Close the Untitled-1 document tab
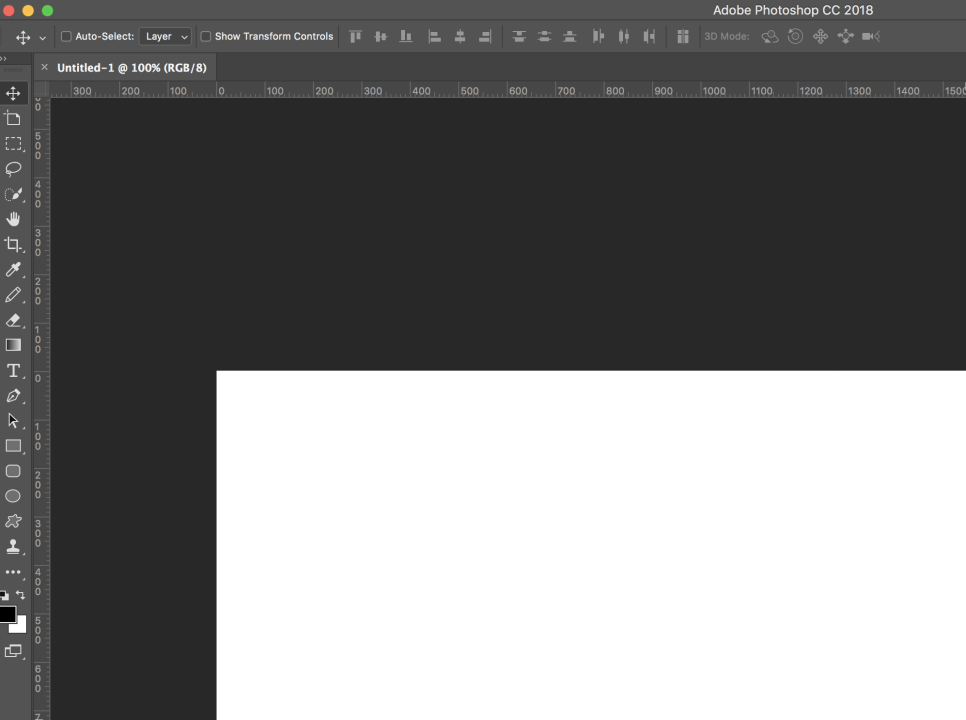Image resolution: width=966 pixels, height=720 pixels. click(44, 67)
